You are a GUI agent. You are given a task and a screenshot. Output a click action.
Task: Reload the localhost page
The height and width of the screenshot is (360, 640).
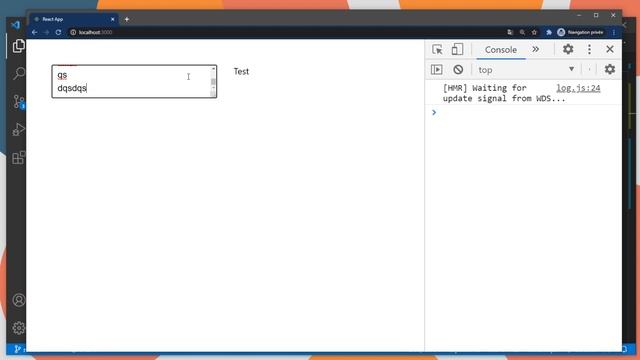coord(58,32)
